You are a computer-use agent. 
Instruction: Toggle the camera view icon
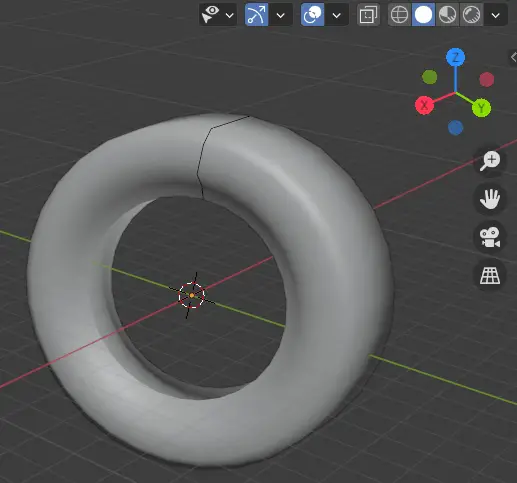point(490,237)
